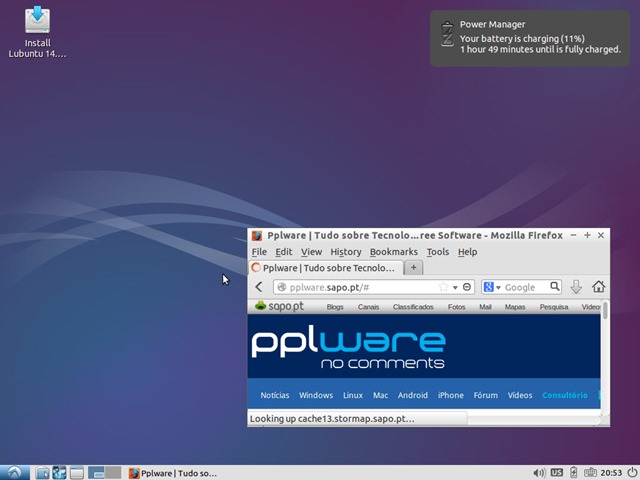640x480 pixels.
Task: Switch to the first workspace in pager
Action: [96, 473]
